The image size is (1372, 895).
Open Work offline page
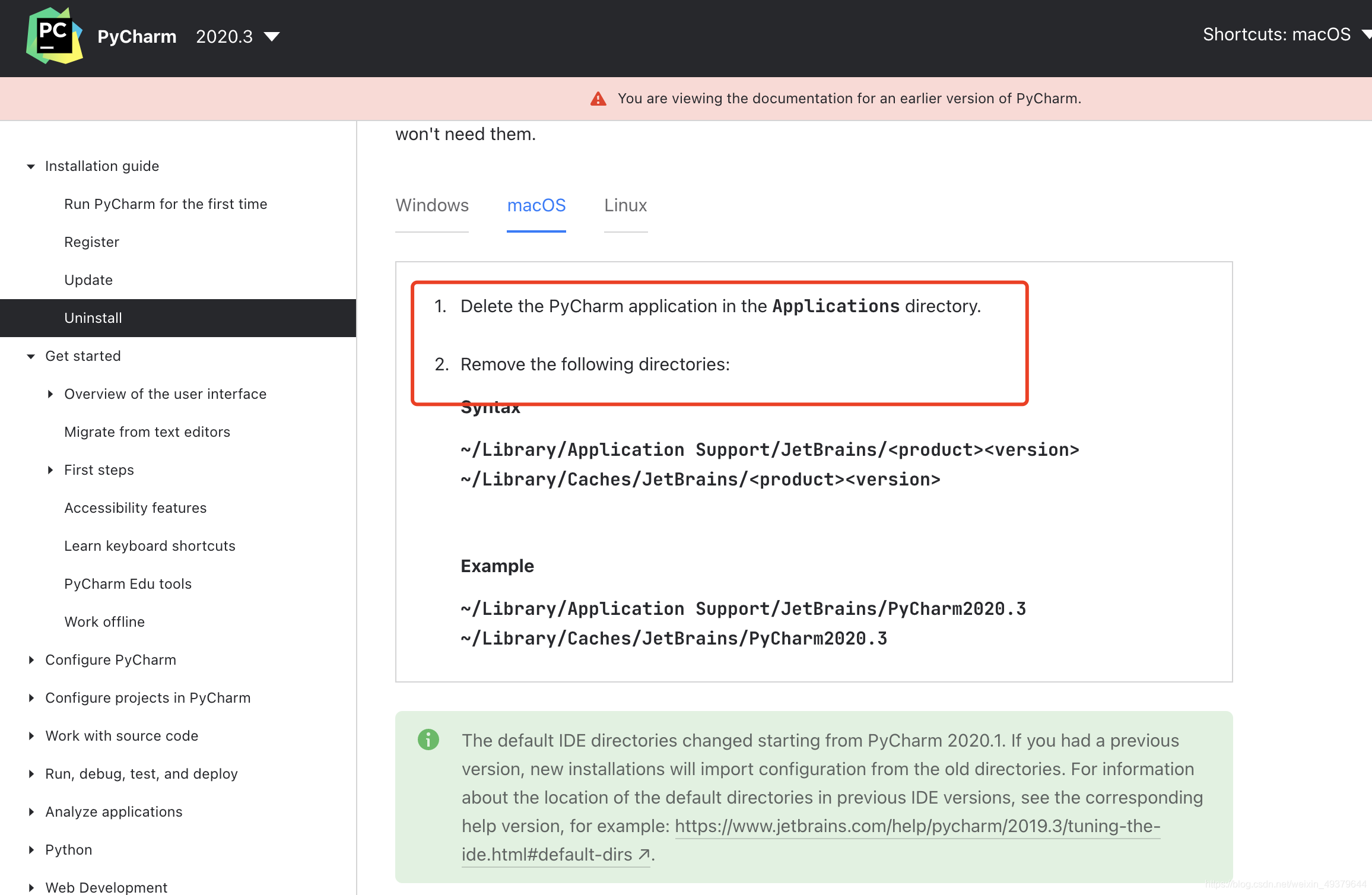point(104,622)
